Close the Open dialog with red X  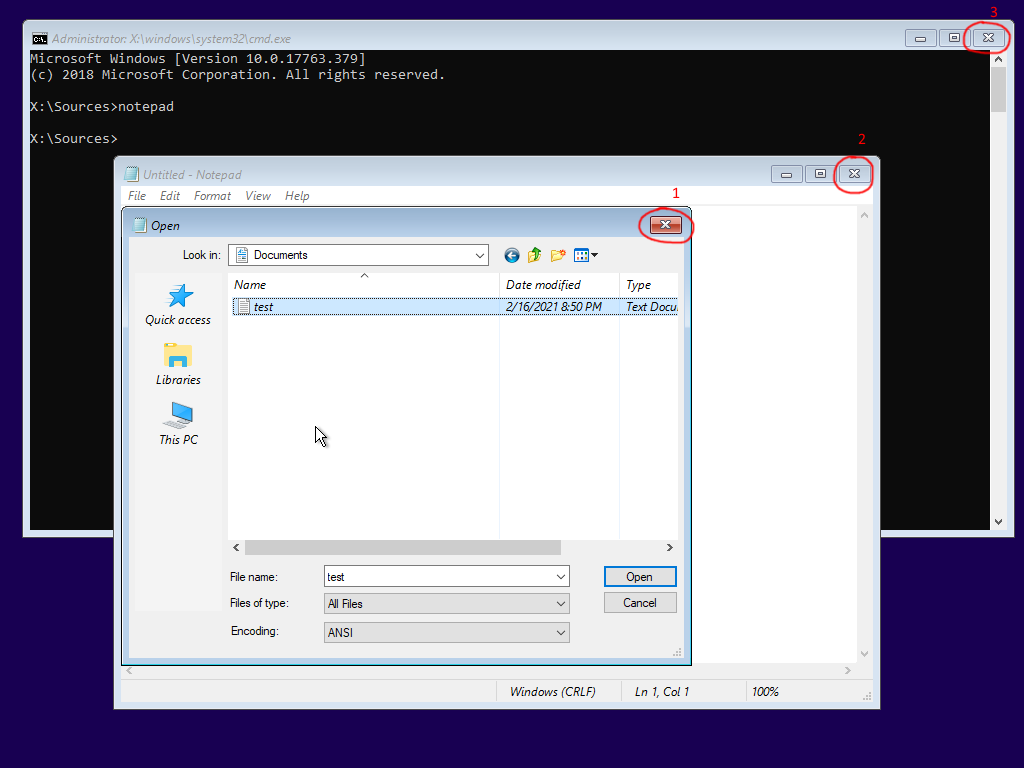[665, 225]
